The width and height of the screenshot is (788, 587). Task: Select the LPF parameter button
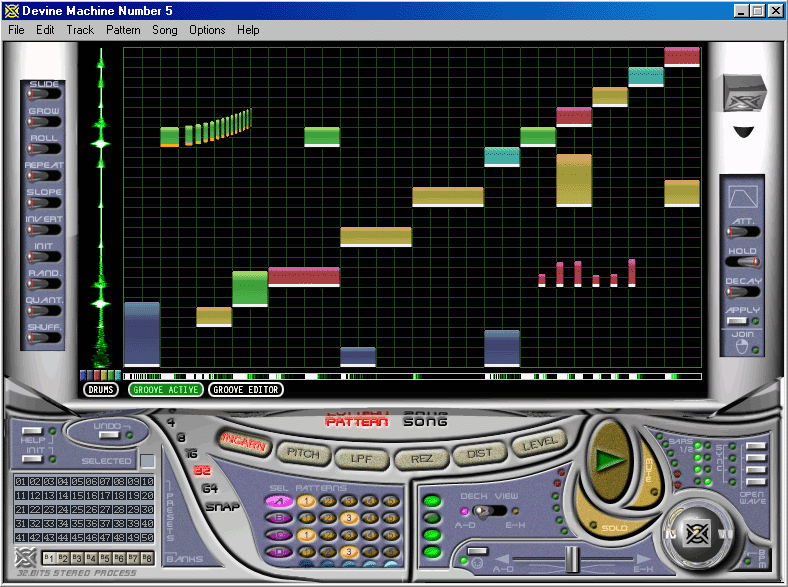pyautogui.click(x=361, y=459)
